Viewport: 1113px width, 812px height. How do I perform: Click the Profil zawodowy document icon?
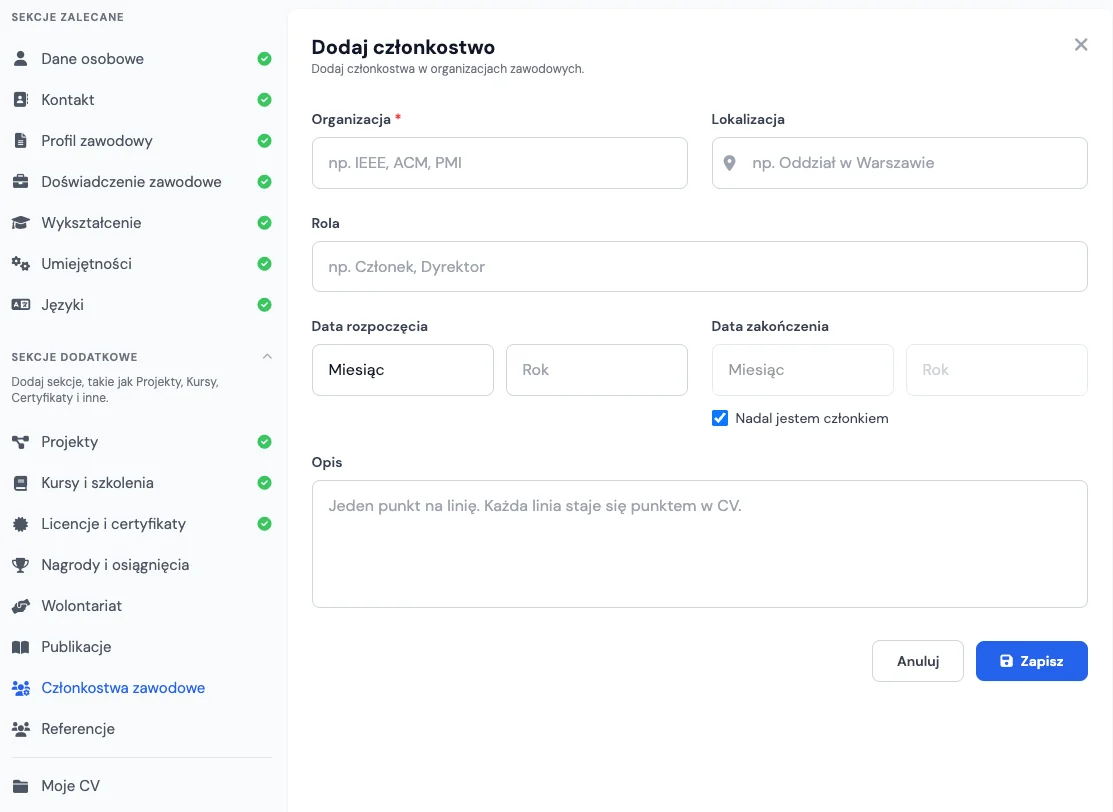point(21,141)
